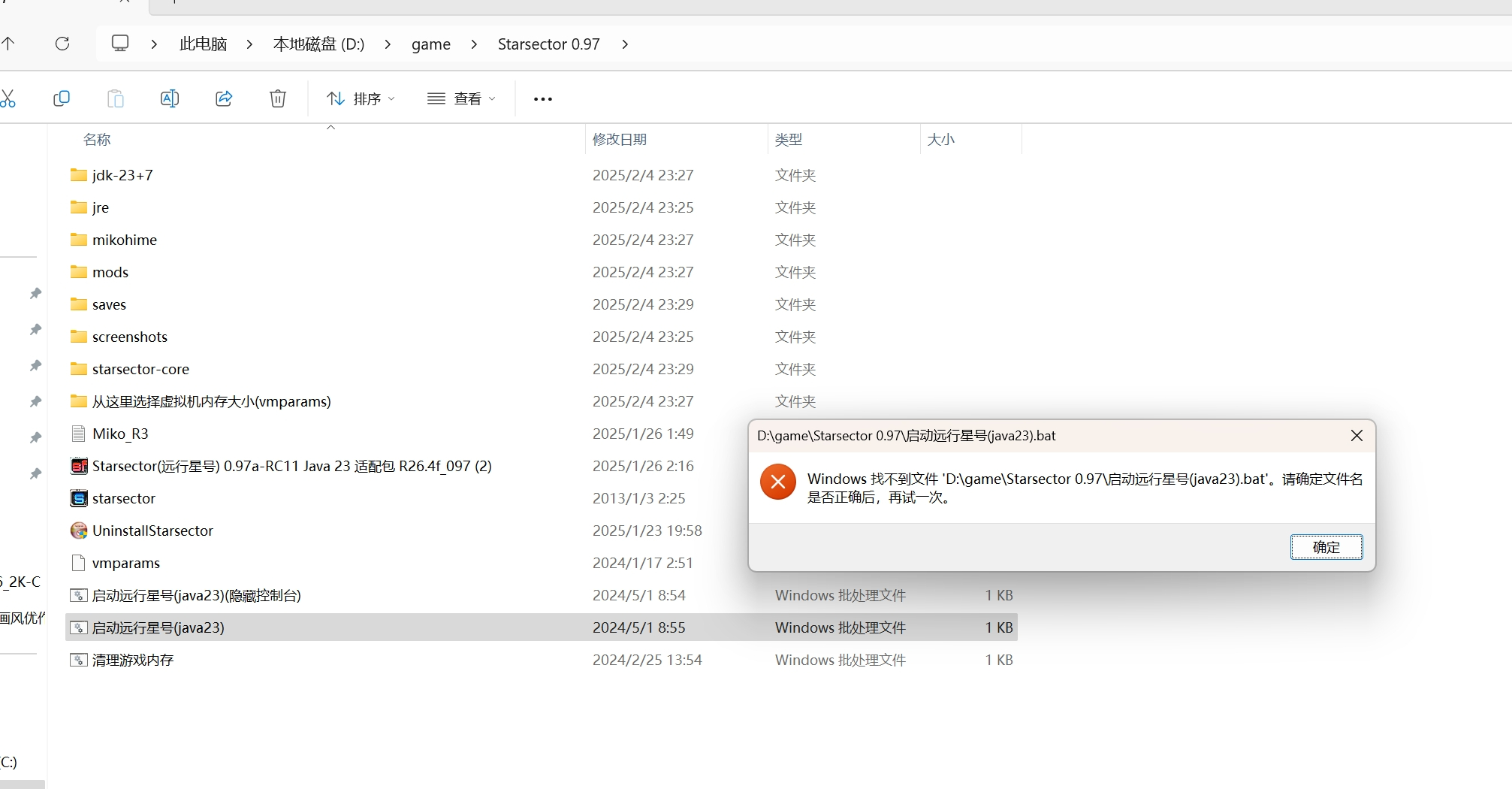Sort files by 修改日期 column header
The height and width of the screenshot is (789, 1512).
620,139
